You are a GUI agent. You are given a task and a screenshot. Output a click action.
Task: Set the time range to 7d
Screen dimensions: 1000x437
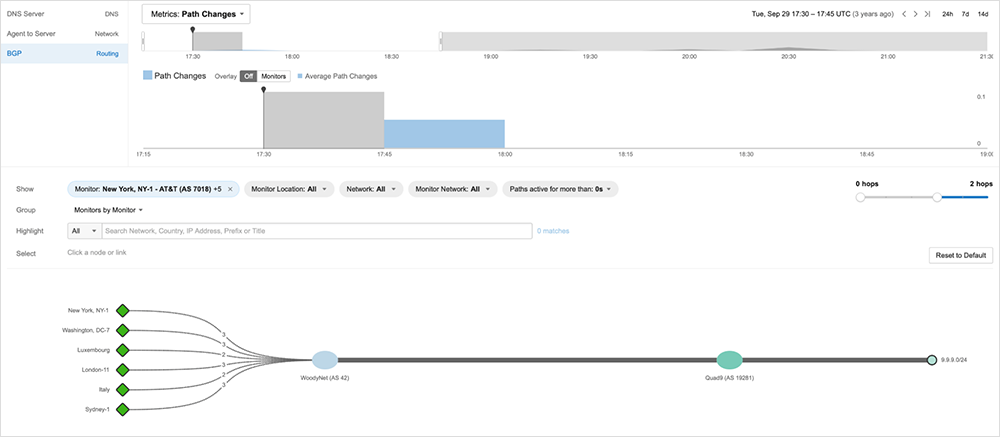(x=965, y=14)
